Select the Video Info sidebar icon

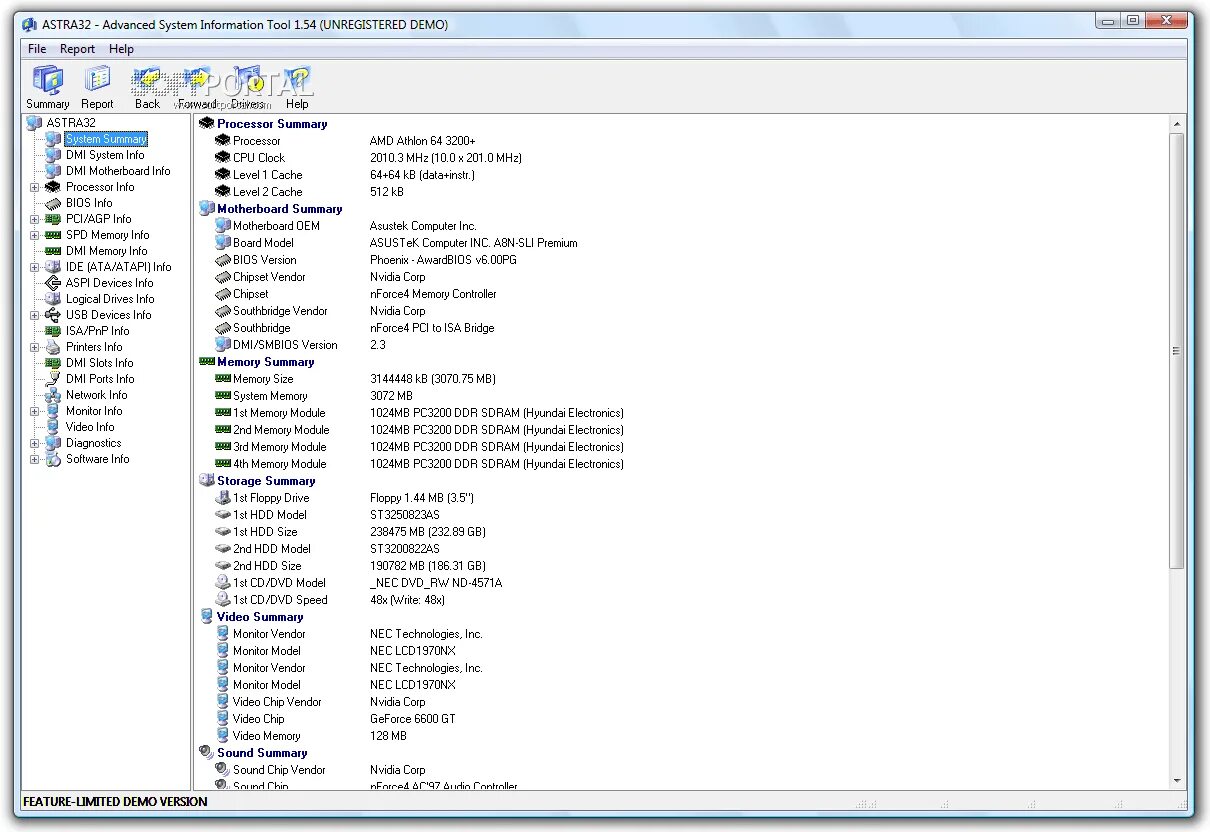[53, 427]
